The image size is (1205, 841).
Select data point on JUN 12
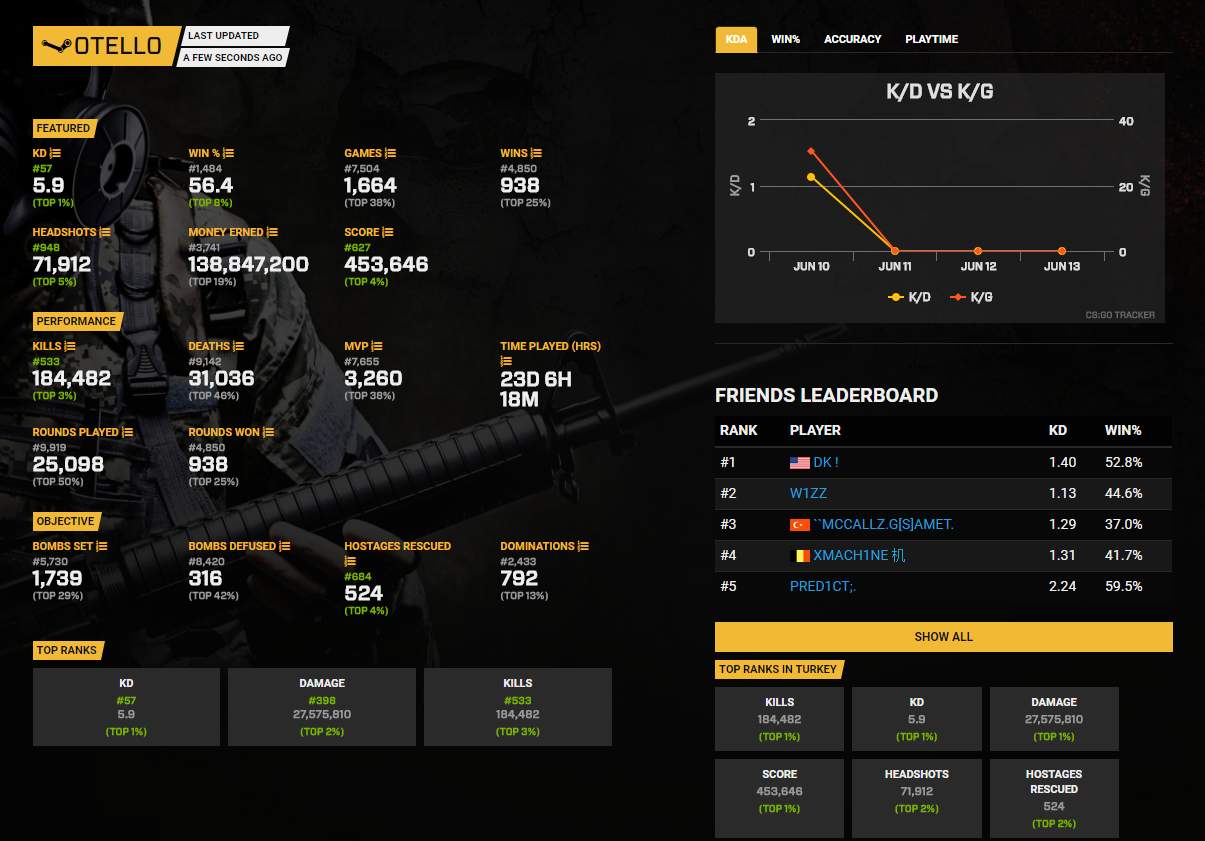point(978,251)
